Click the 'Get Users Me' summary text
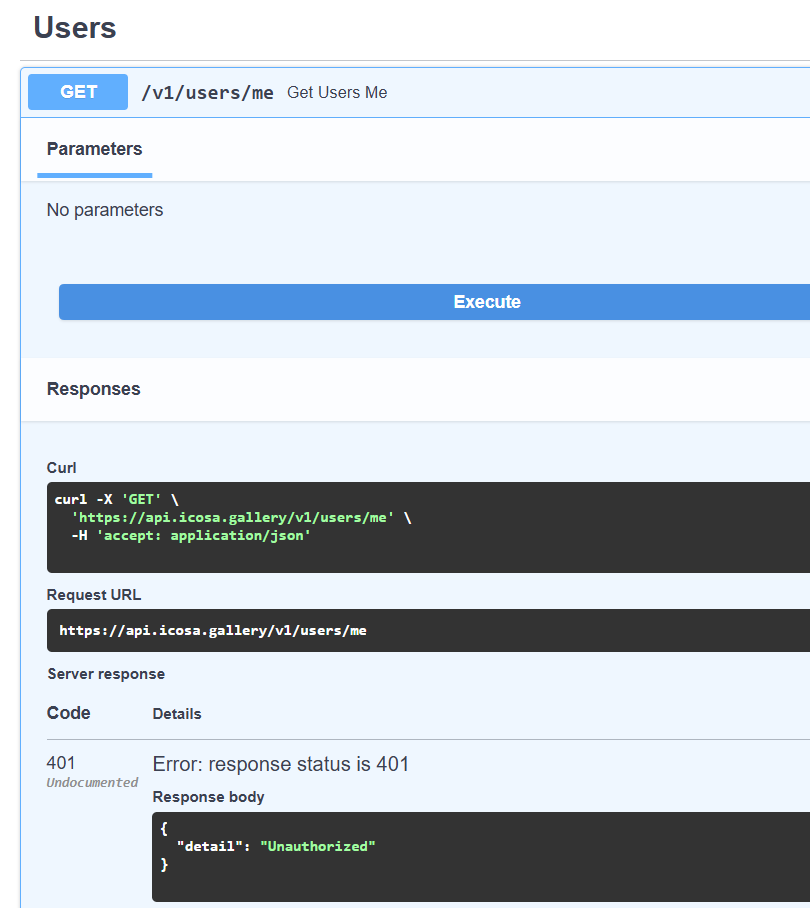The height and width of the screenshot is (908, 810). coord(337,93)
